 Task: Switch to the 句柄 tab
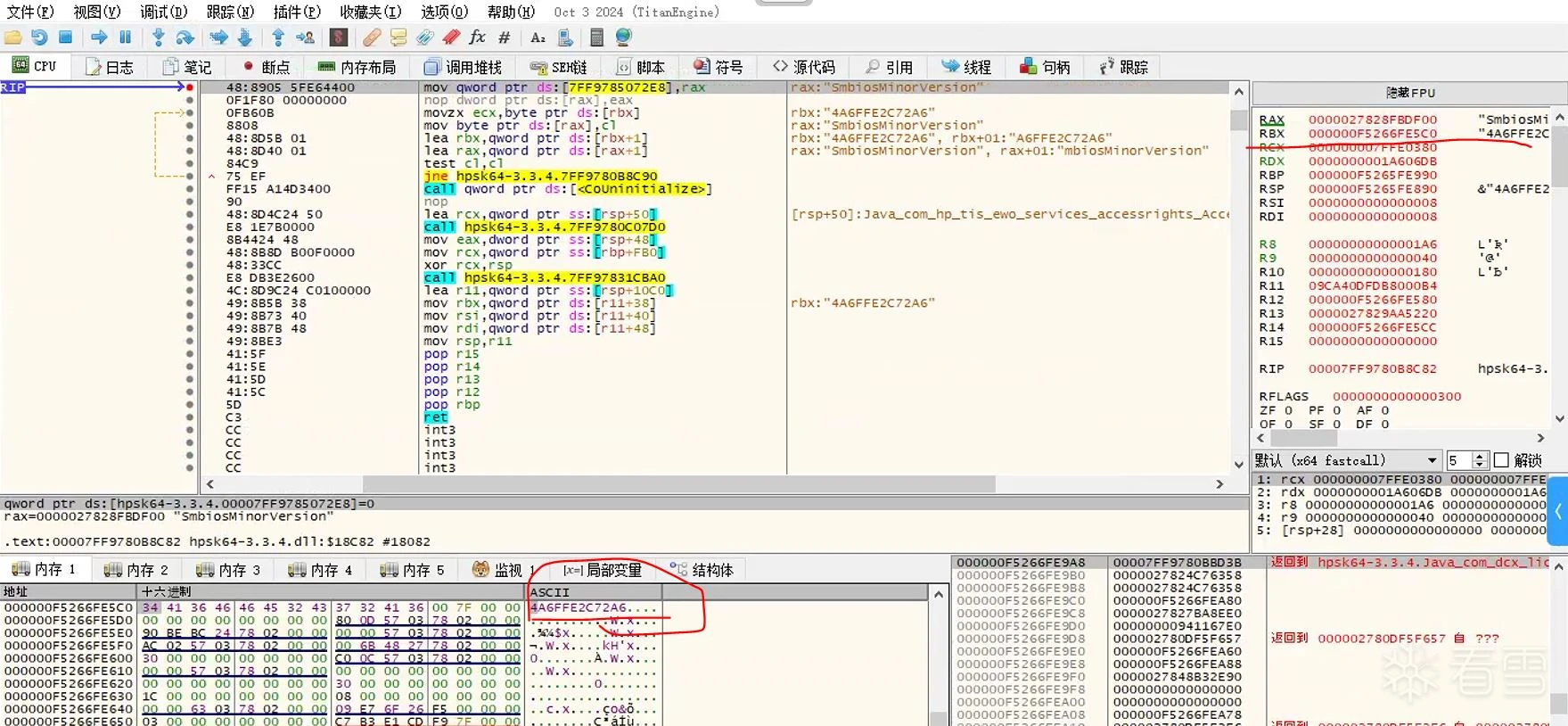(x=1045, y=67)
